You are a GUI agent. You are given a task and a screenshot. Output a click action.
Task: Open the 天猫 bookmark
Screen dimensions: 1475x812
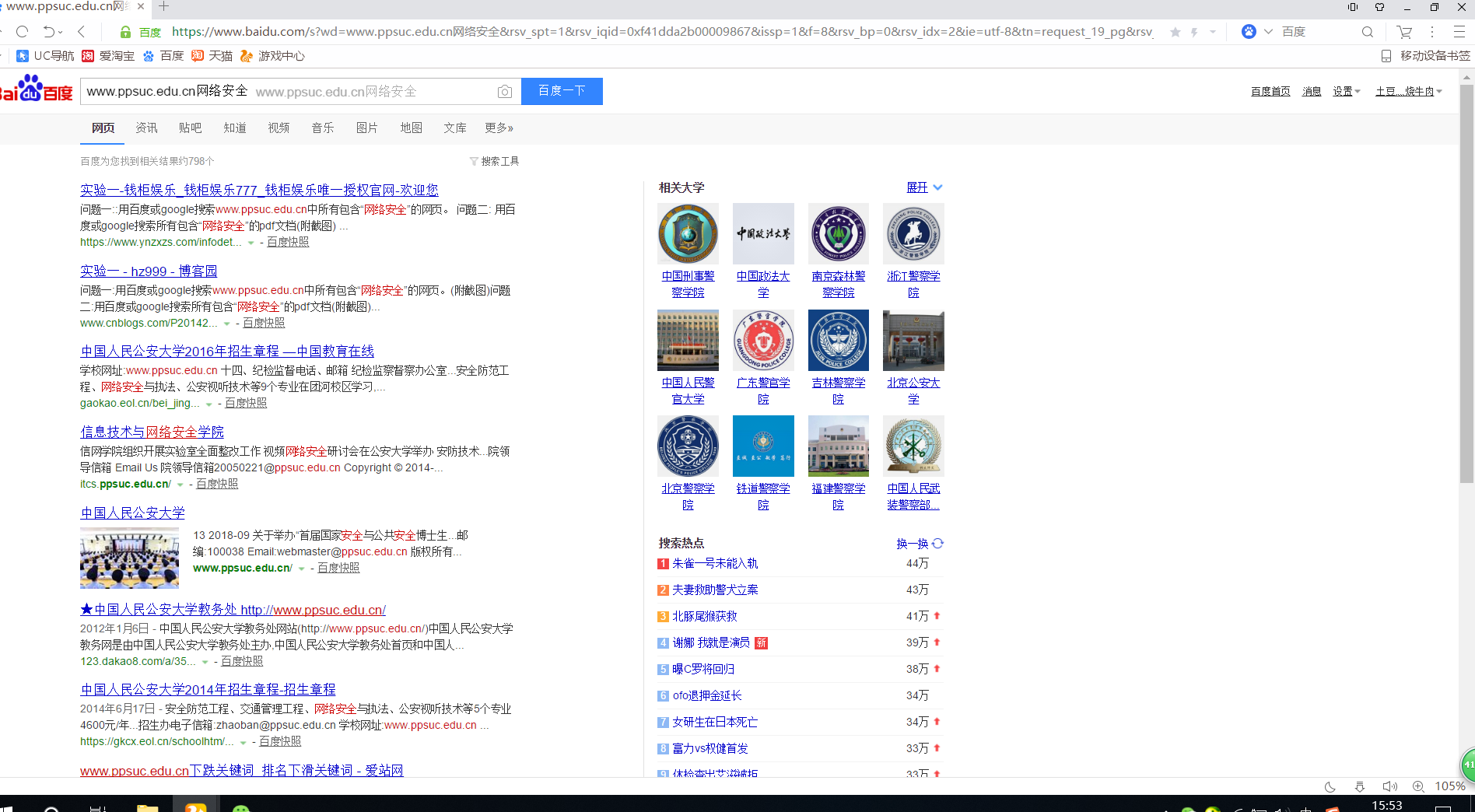tap(212, 56)
